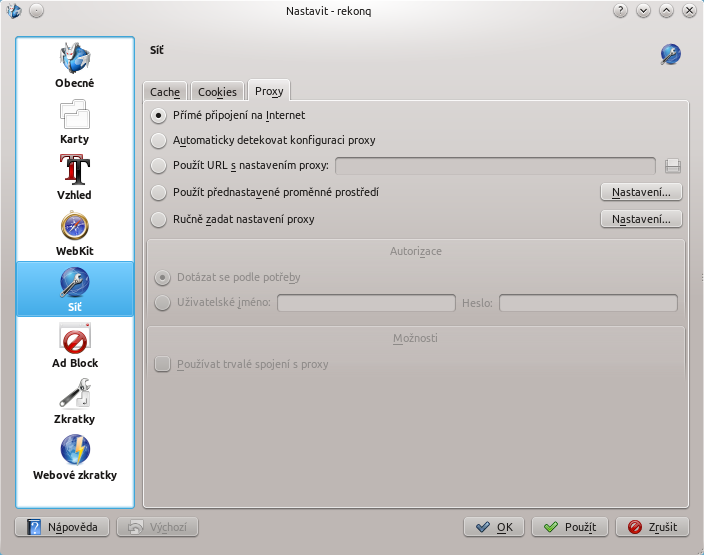Click the proxy configuration URL field
The height and width of the screenshot is (555, 704).
pos(495,166)
